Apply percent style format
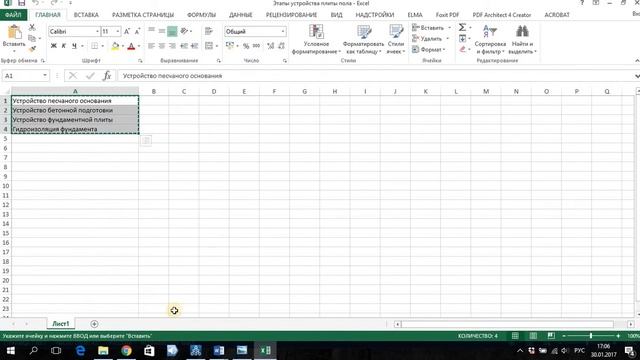 click(x=246, y=46)
